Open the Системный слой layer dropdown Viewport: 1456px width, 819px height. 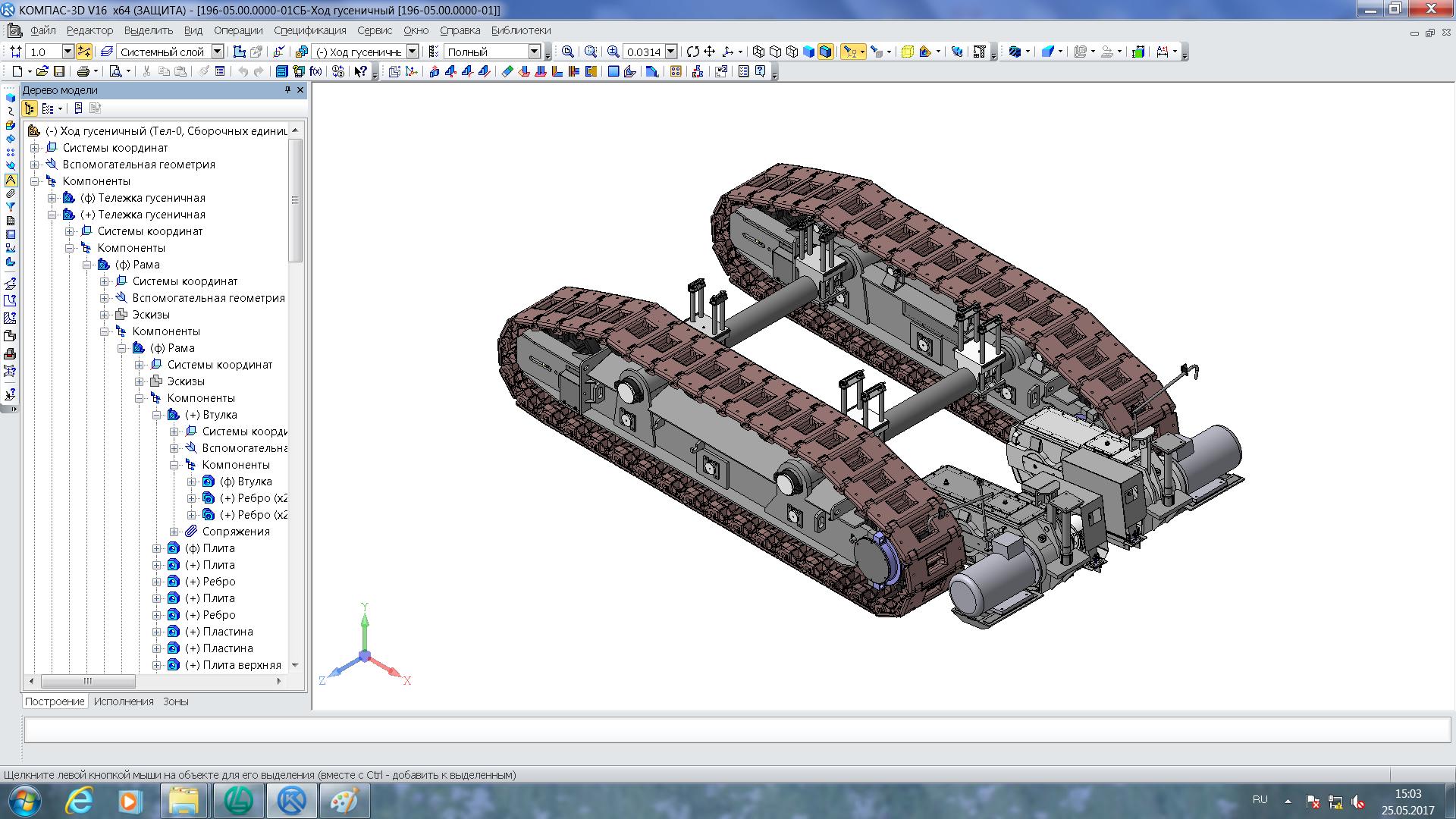[218, 52]
